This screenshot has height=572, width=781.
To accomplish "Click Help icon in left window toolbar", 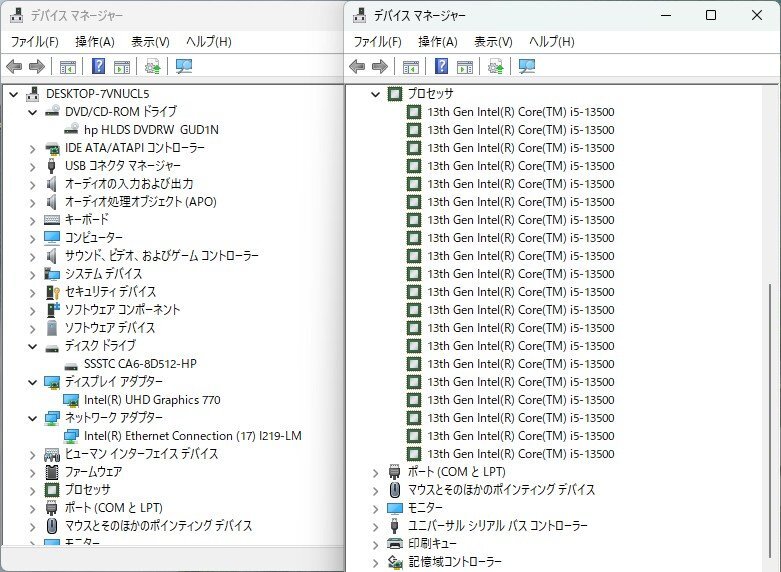I will tap(99, 66).
